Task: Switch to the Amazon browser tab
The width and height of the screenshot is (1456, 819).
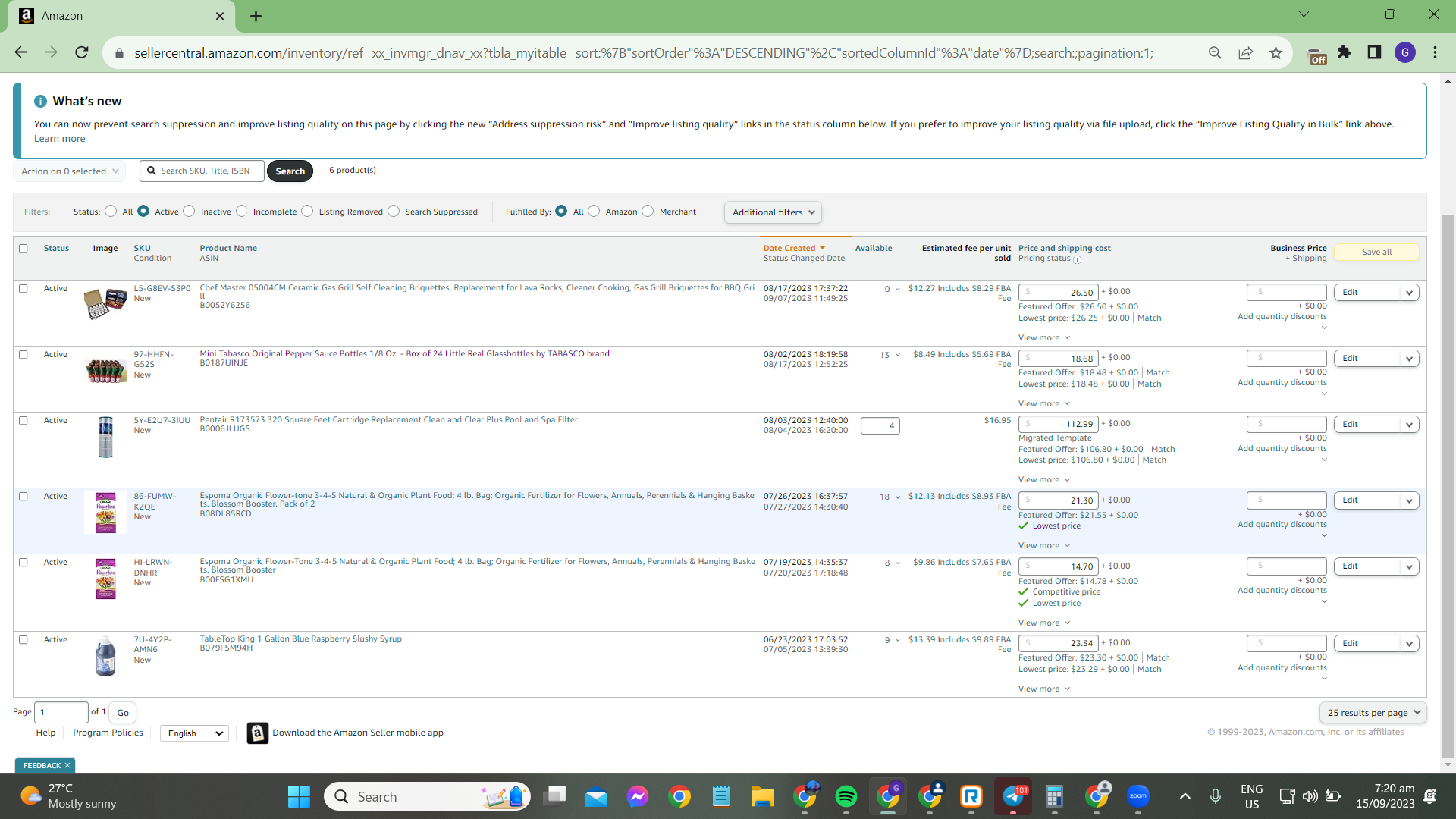Action: tap(121, 16)
